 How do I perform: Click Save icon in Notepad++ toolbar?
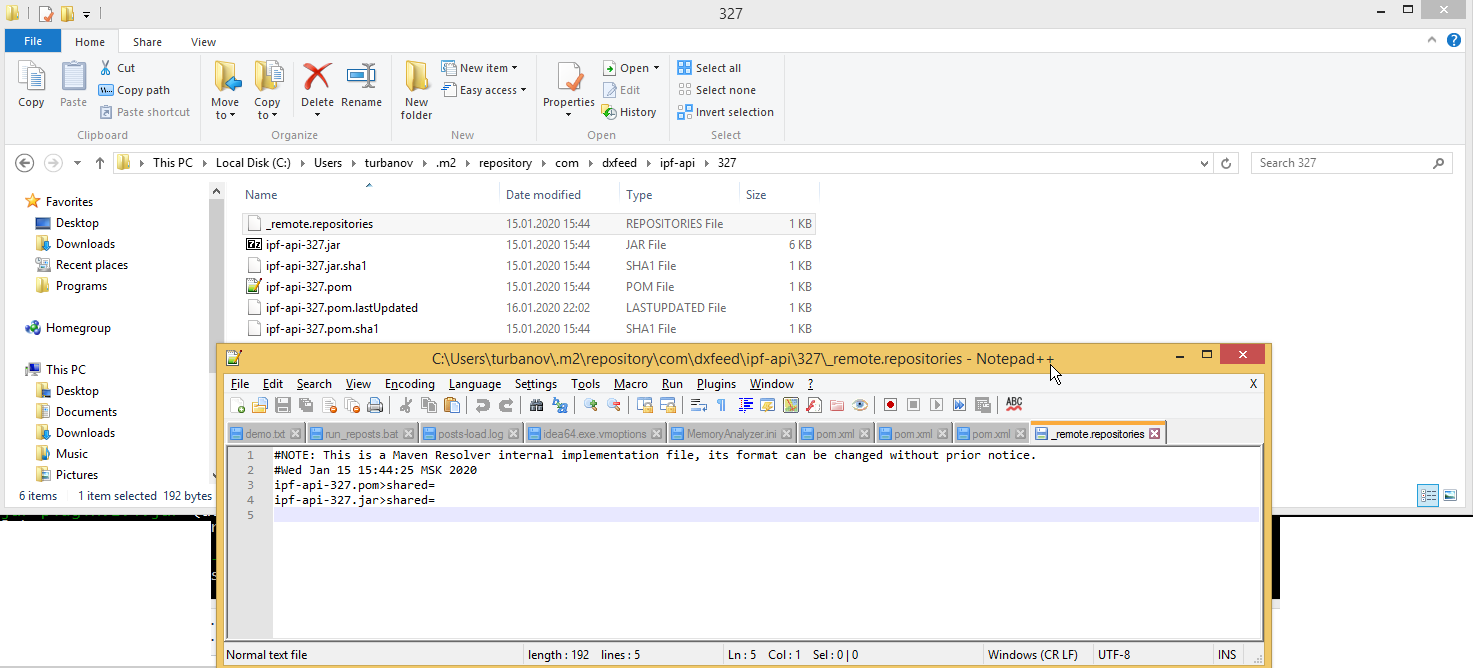pos(282,405)
